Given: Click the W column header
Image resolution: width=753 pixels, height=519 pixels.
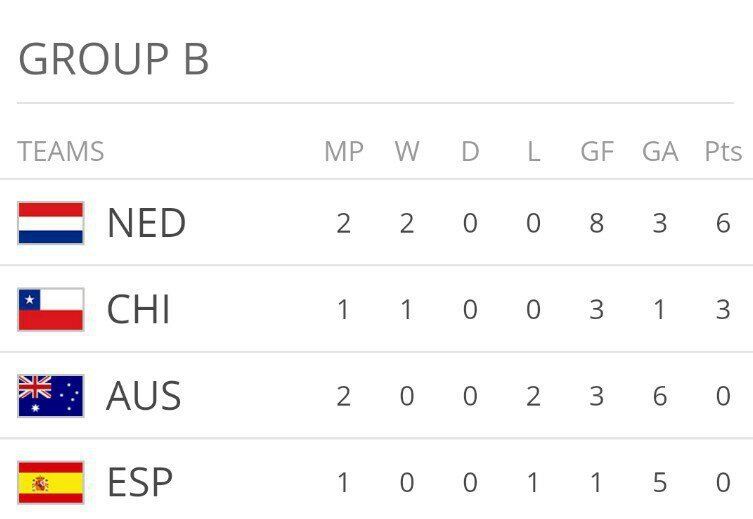Looking at the screenshot, I should [407, 152].
